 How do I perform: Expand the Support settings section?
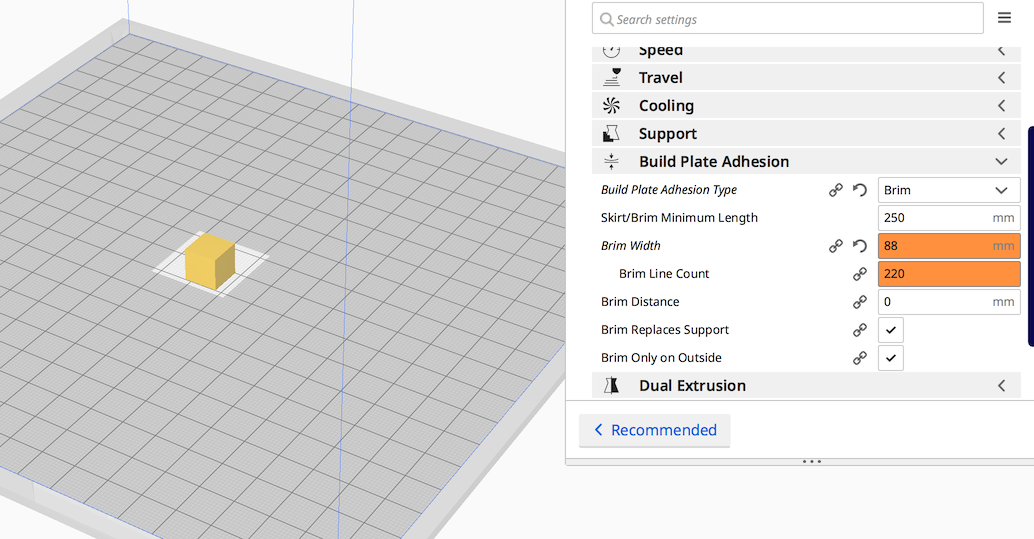[x=806, y=133]
